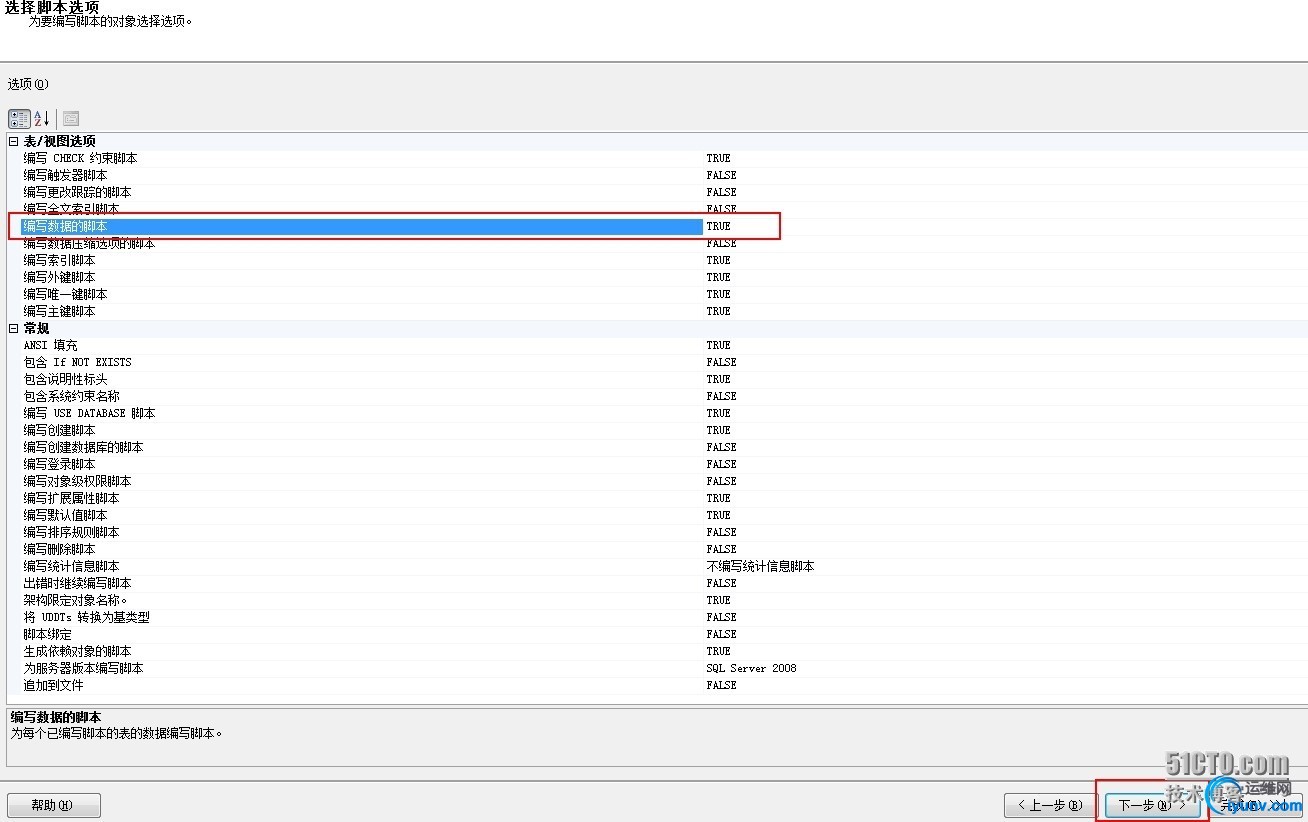This screenshot has width=1308, height=822.
Task: Select the 编写扩展属性脚本 option
Action: point(72,498)
